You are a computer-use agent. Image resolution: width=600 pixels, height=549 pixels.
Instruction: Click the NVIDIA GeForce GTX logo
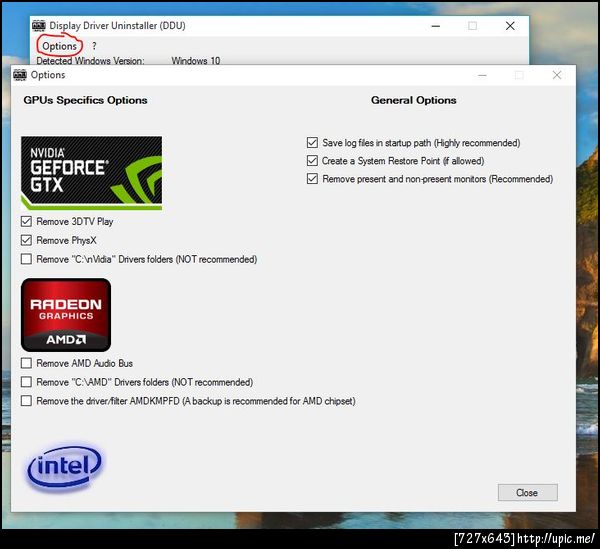pos(91,173)
